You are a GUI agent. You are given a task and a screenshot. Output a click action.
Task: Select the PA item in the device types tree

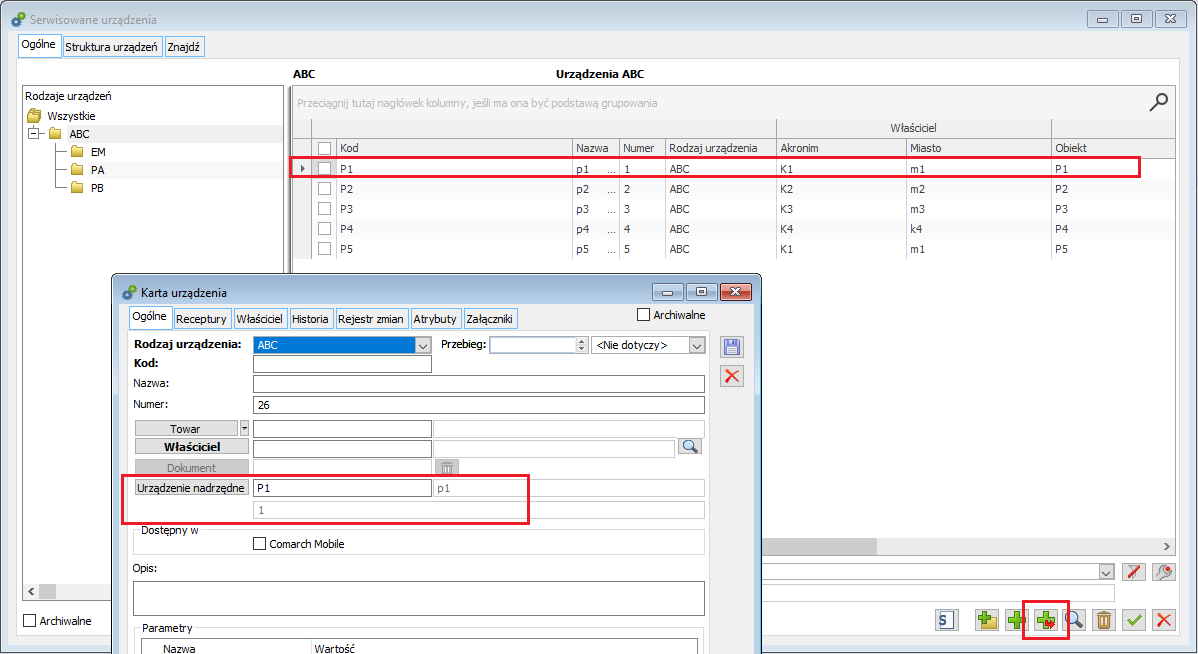(x=98, y=170)
